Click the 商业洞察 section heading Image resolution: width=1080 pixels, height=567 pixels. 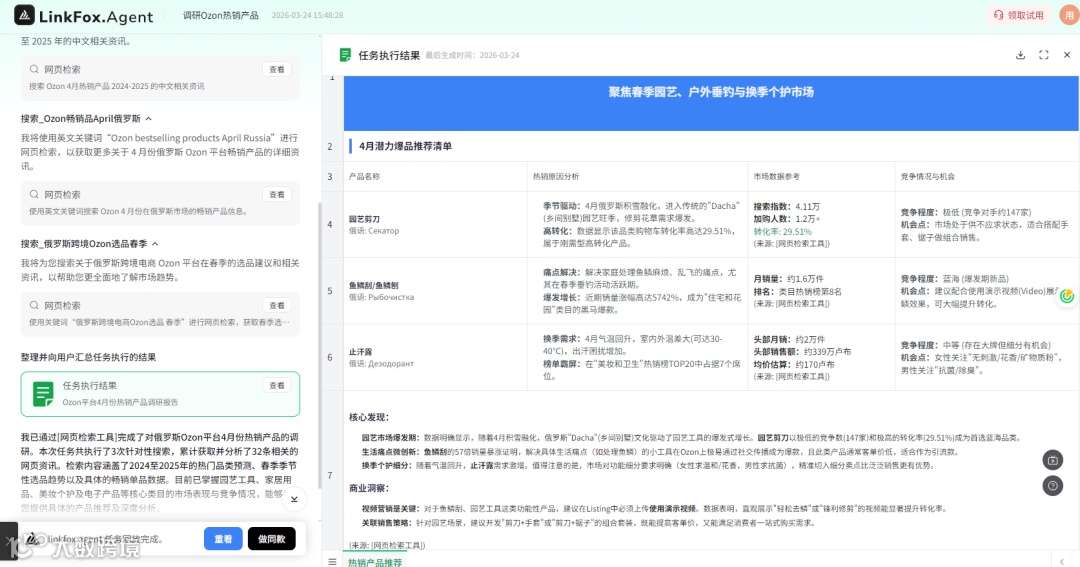(369, 488)
